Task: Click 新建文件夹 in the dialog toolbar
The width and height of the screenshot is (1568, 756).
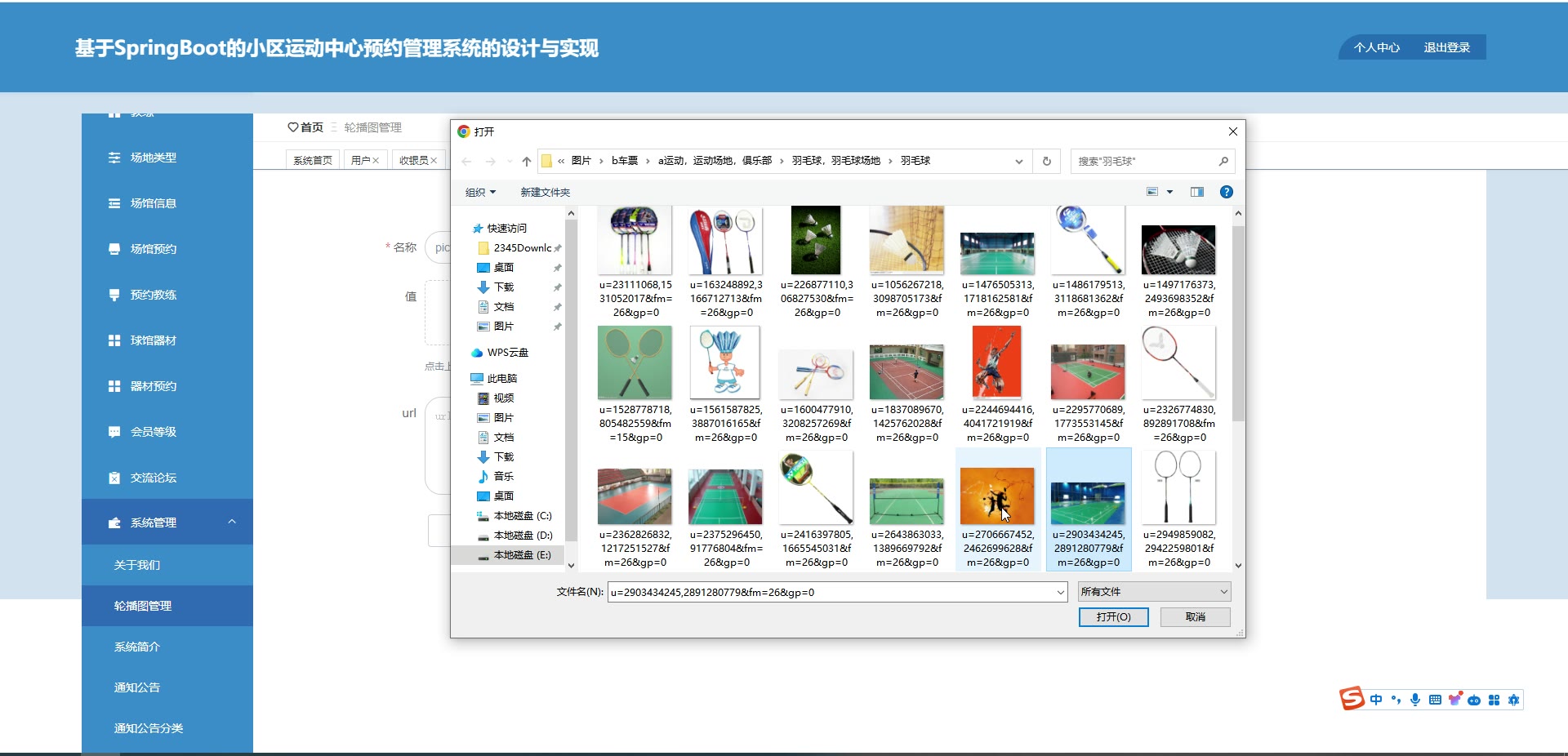Action: 546,193
